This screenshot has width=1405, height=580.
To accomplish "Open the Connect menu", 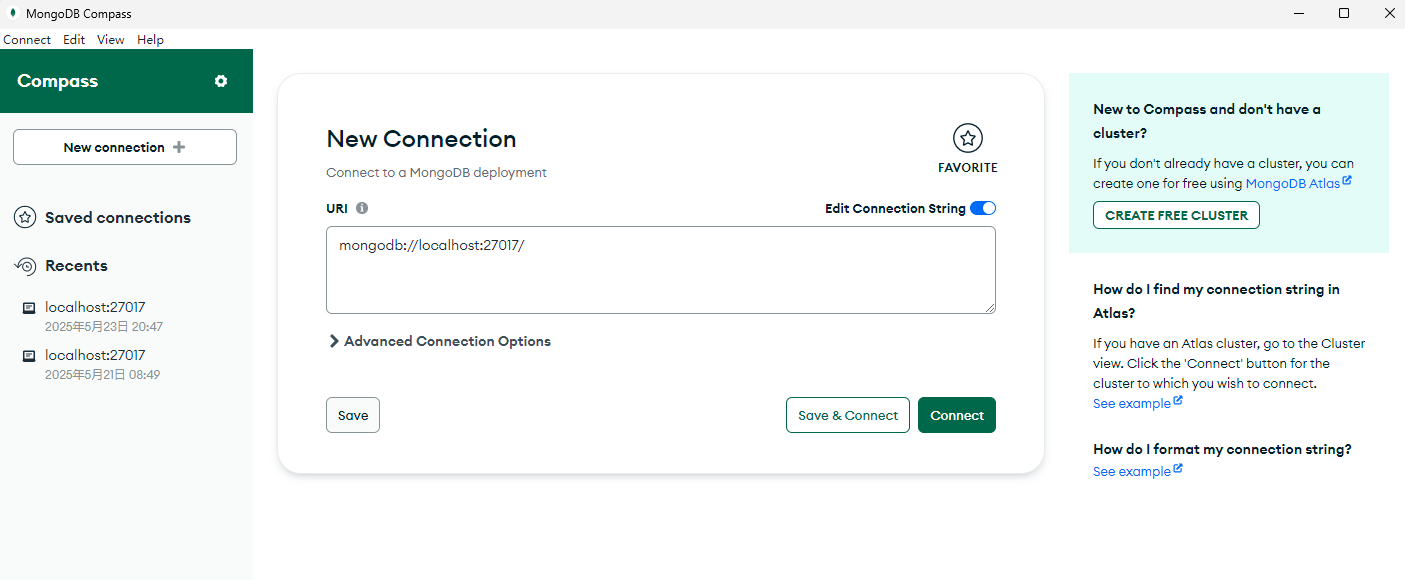I will click(x=27, y=40).
